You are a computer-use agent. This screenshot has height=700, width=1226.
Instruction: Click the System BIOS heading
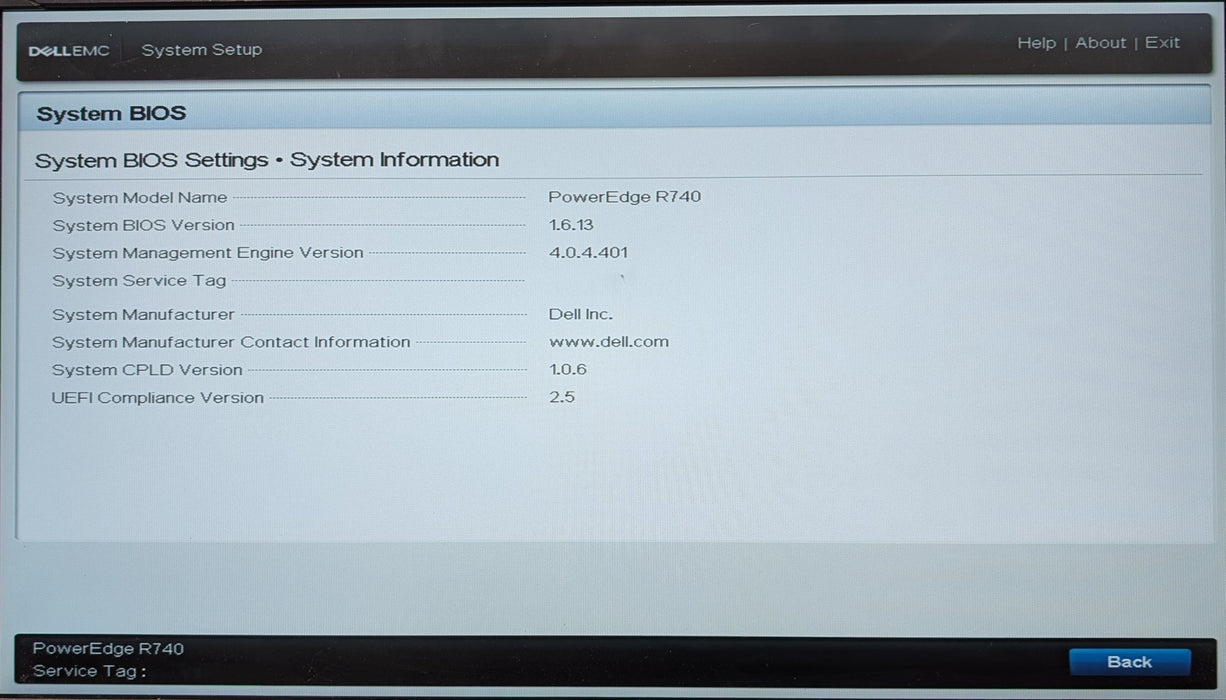[x=111, y=113]
